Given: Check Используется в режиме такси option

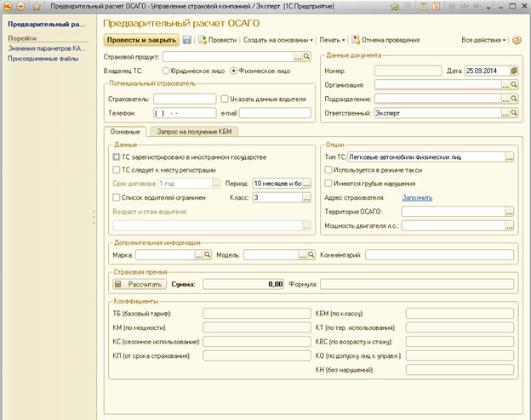Looking at the screenshot, I should click(x=328, y=170).
